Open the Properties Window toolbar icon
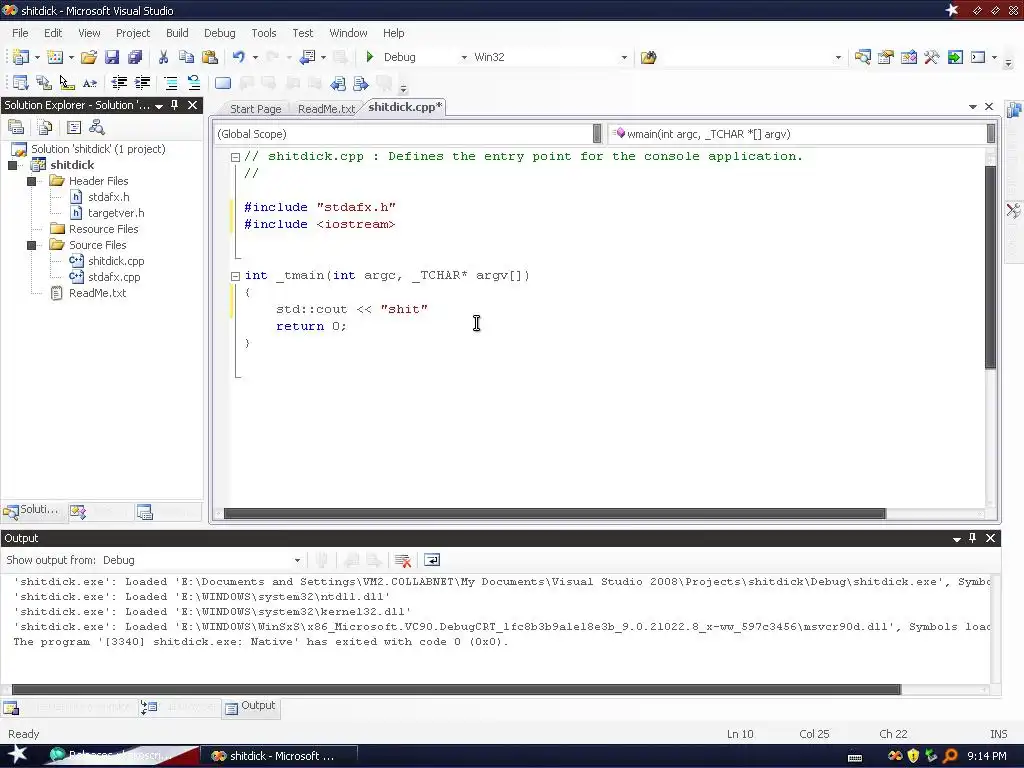Image resolution: width=1024 pixels, height=768 pixels. (x=886, y=57)
